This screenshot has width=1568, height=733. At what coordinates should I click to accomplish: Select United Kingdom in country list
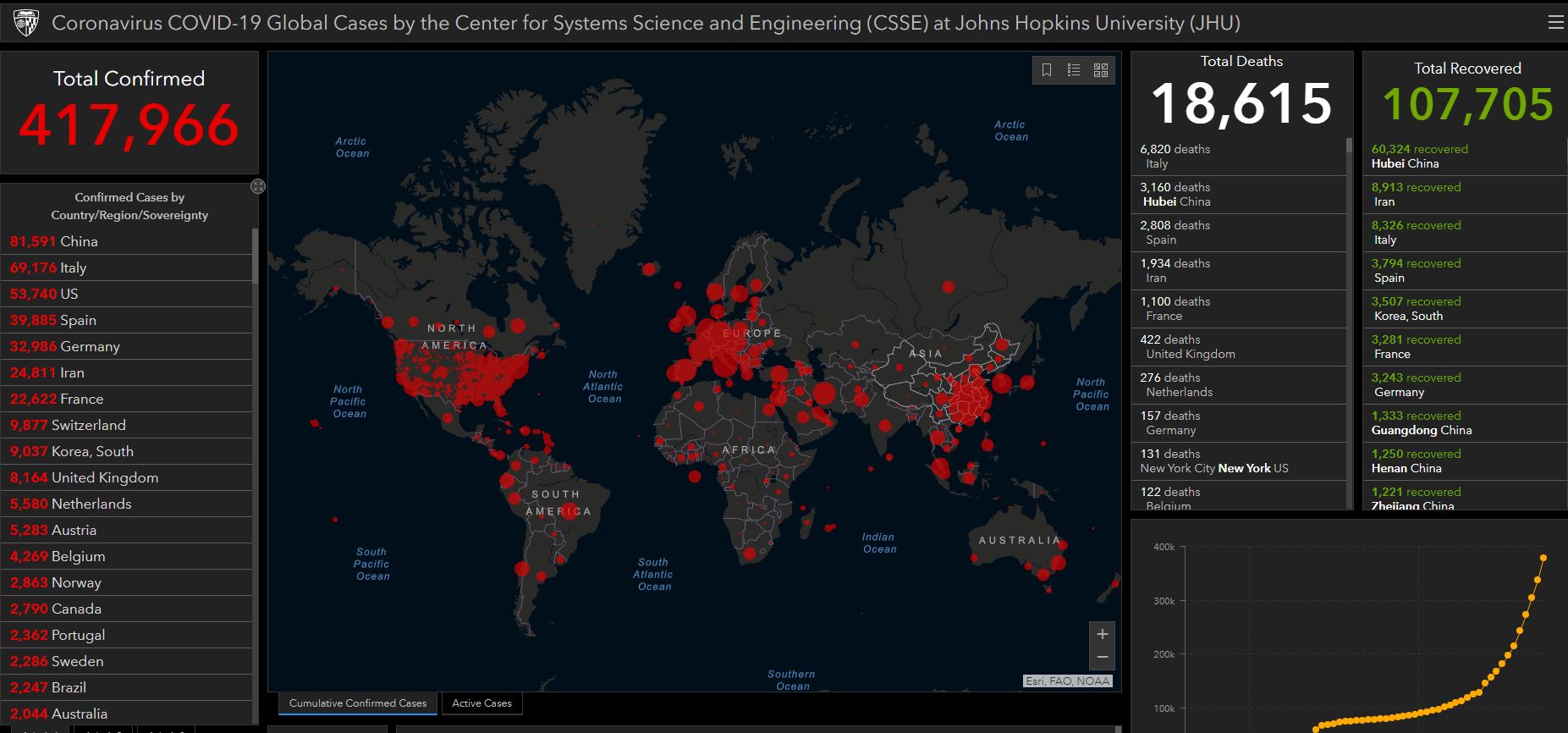(x=126, y=477)
